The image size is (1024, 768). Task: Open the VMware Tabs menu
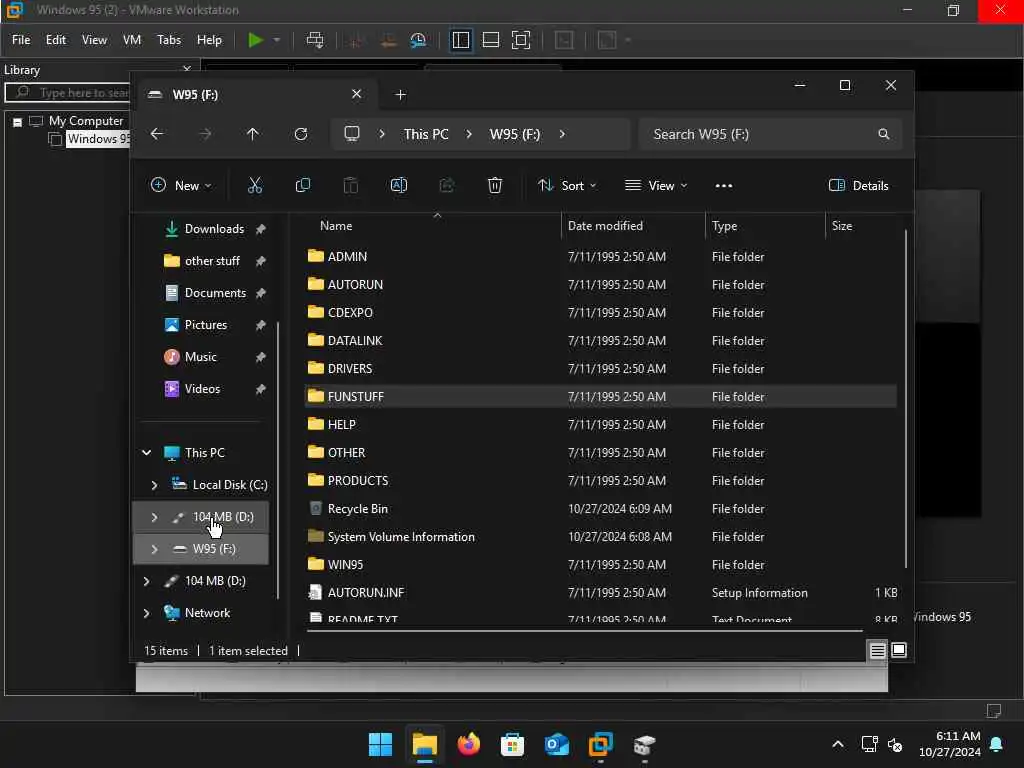[x=168, y=40]
